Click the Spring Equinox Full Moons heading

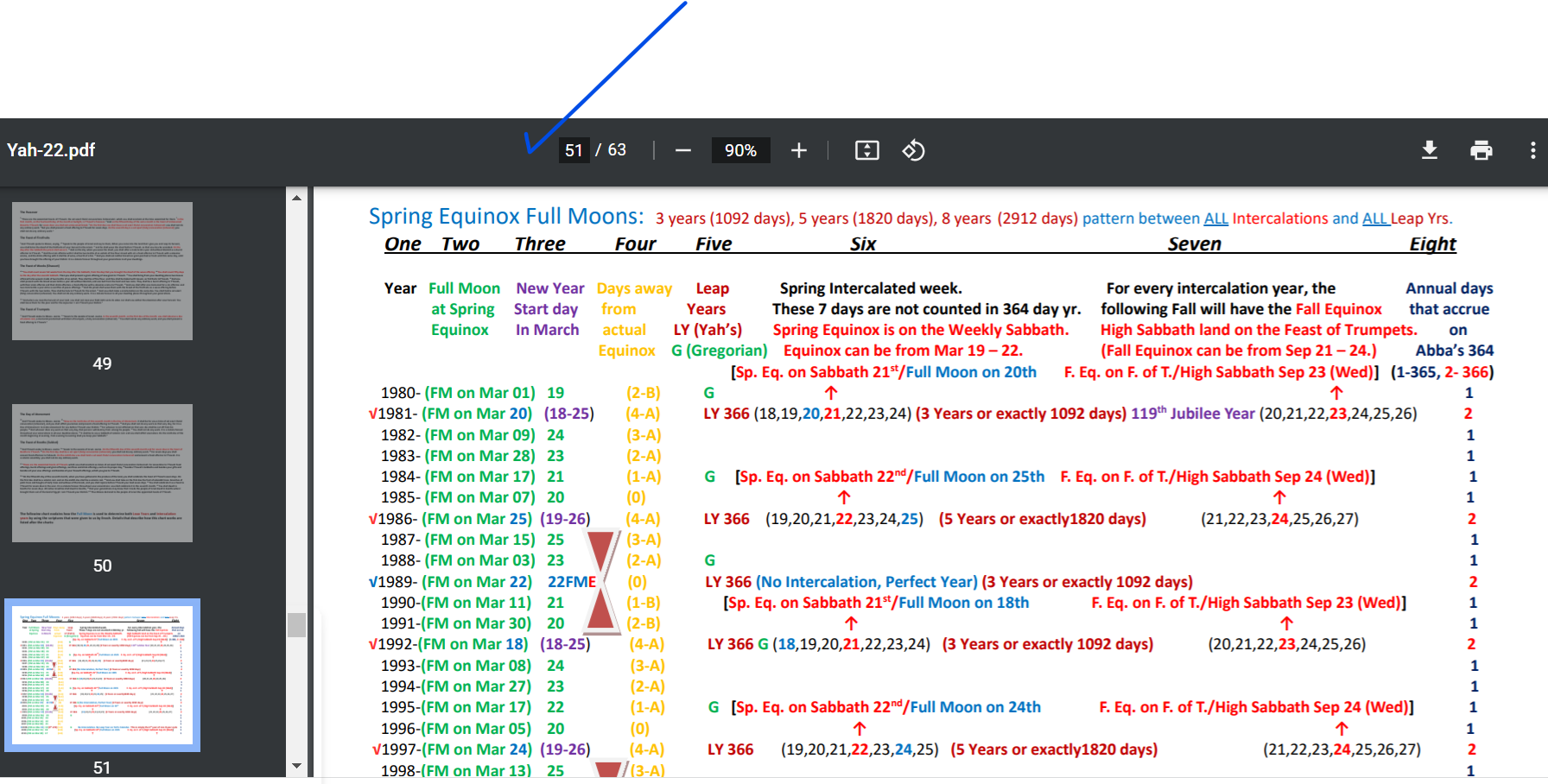(506, 216)
